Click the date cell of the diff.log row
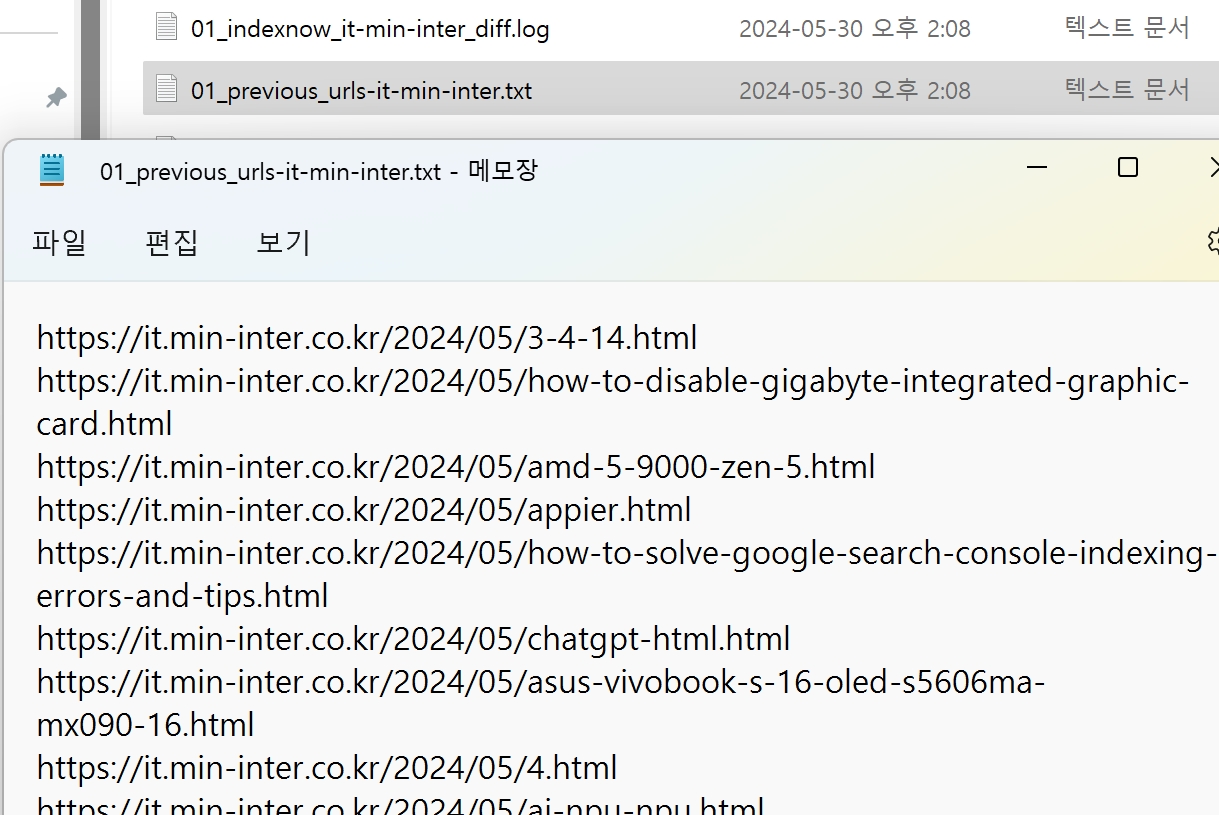Screen dimensions: 1219x815 855,29
